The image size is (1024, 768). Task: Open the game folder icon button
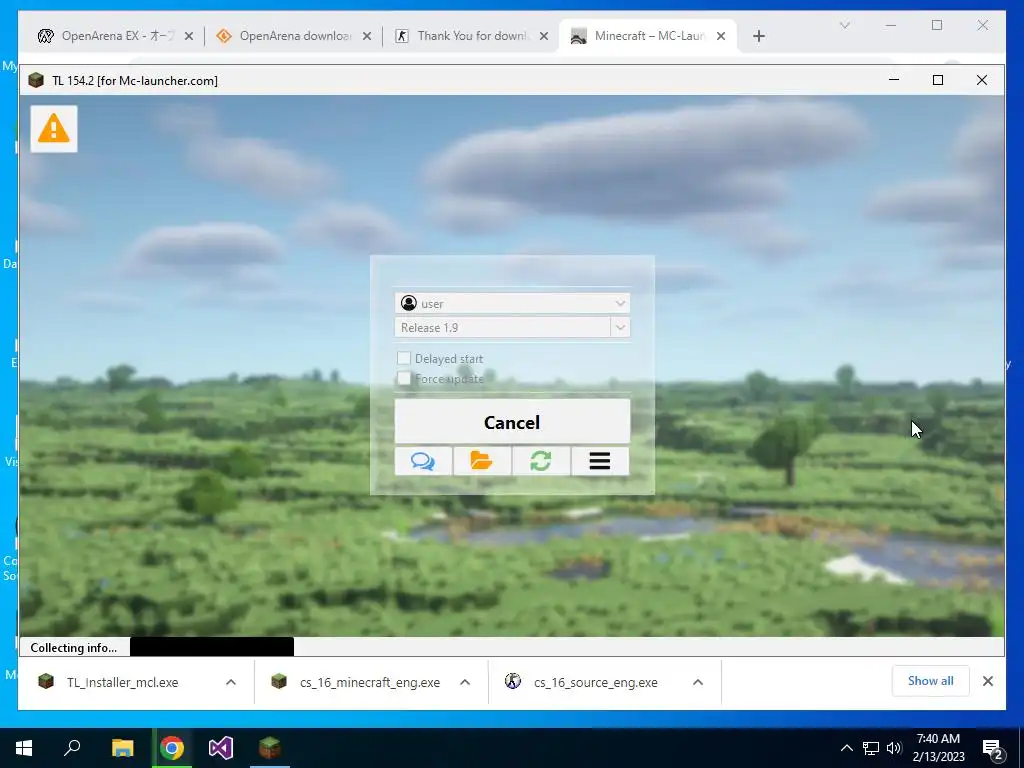482,461
